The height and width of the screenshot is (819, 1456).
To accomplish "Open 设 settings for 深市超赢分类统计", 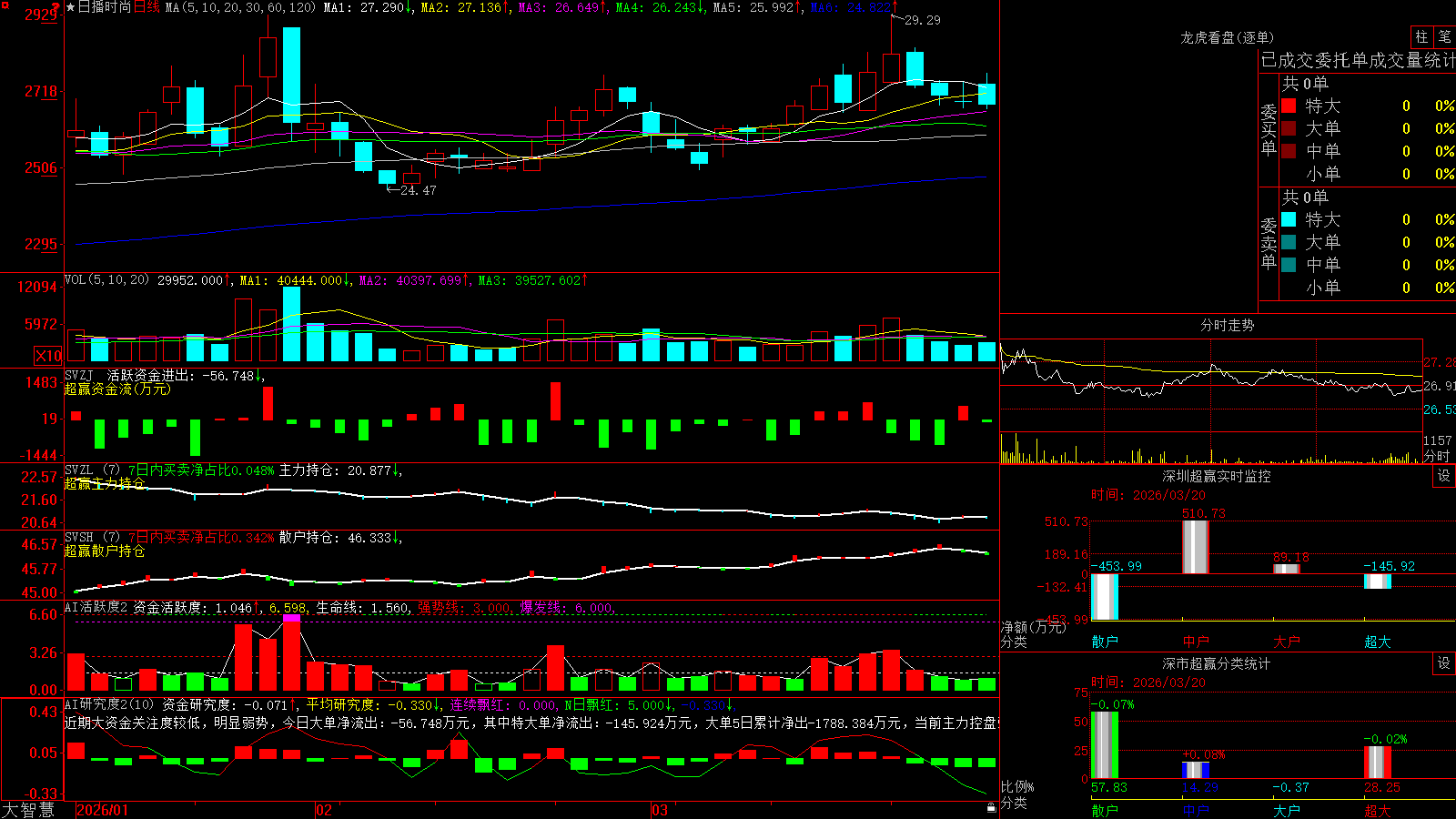I will click(1444, 663).
